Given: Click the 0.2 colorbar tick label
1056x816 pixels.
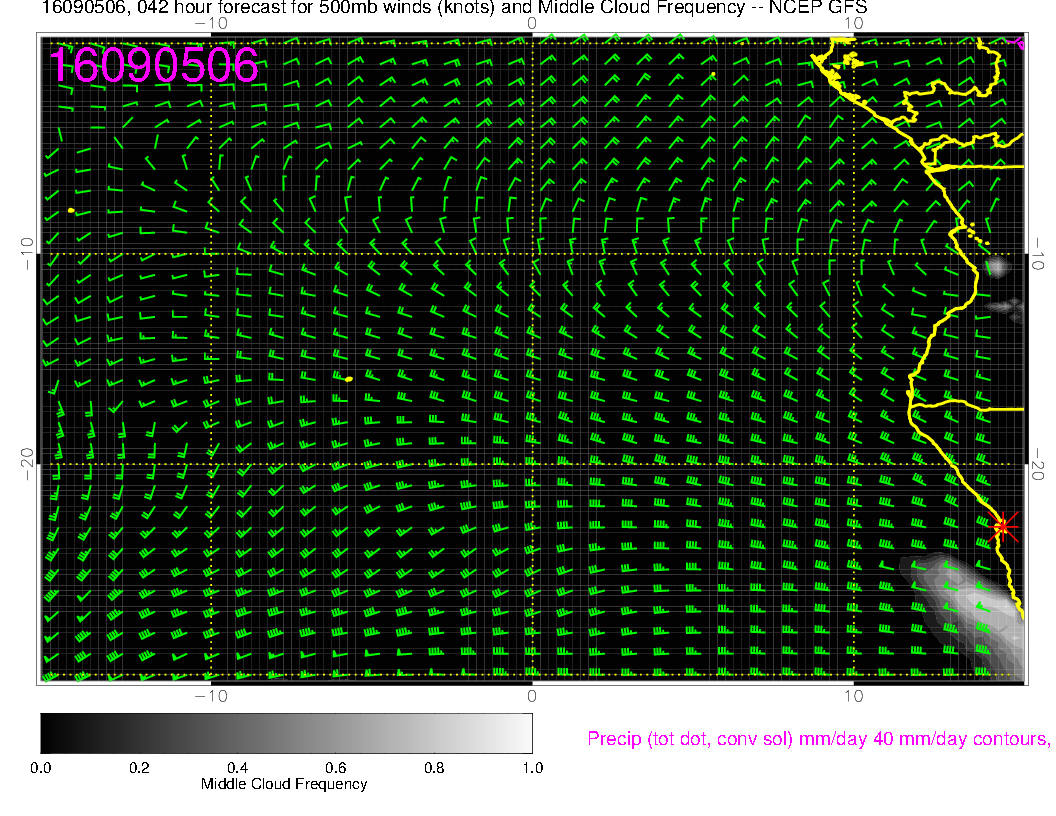Looking at the screenshot, I should tap(139, 768).
